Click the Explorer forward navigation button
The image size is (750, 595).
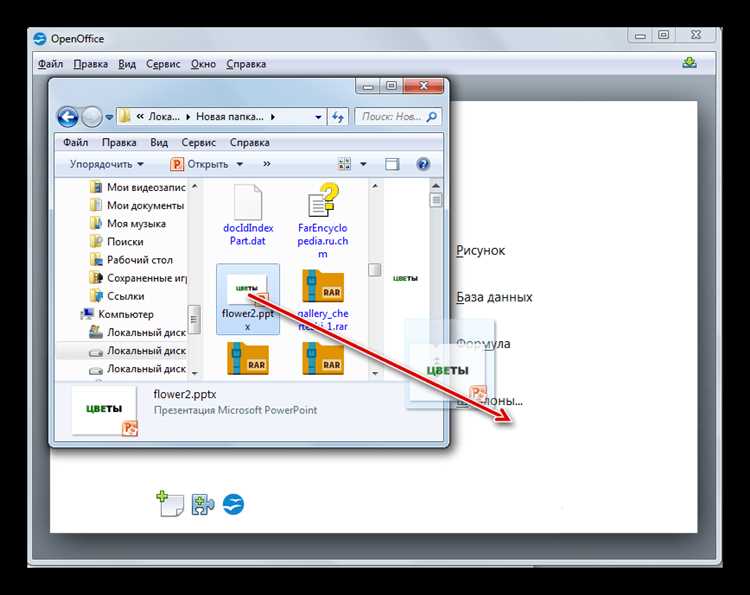(x=91, y=117)
